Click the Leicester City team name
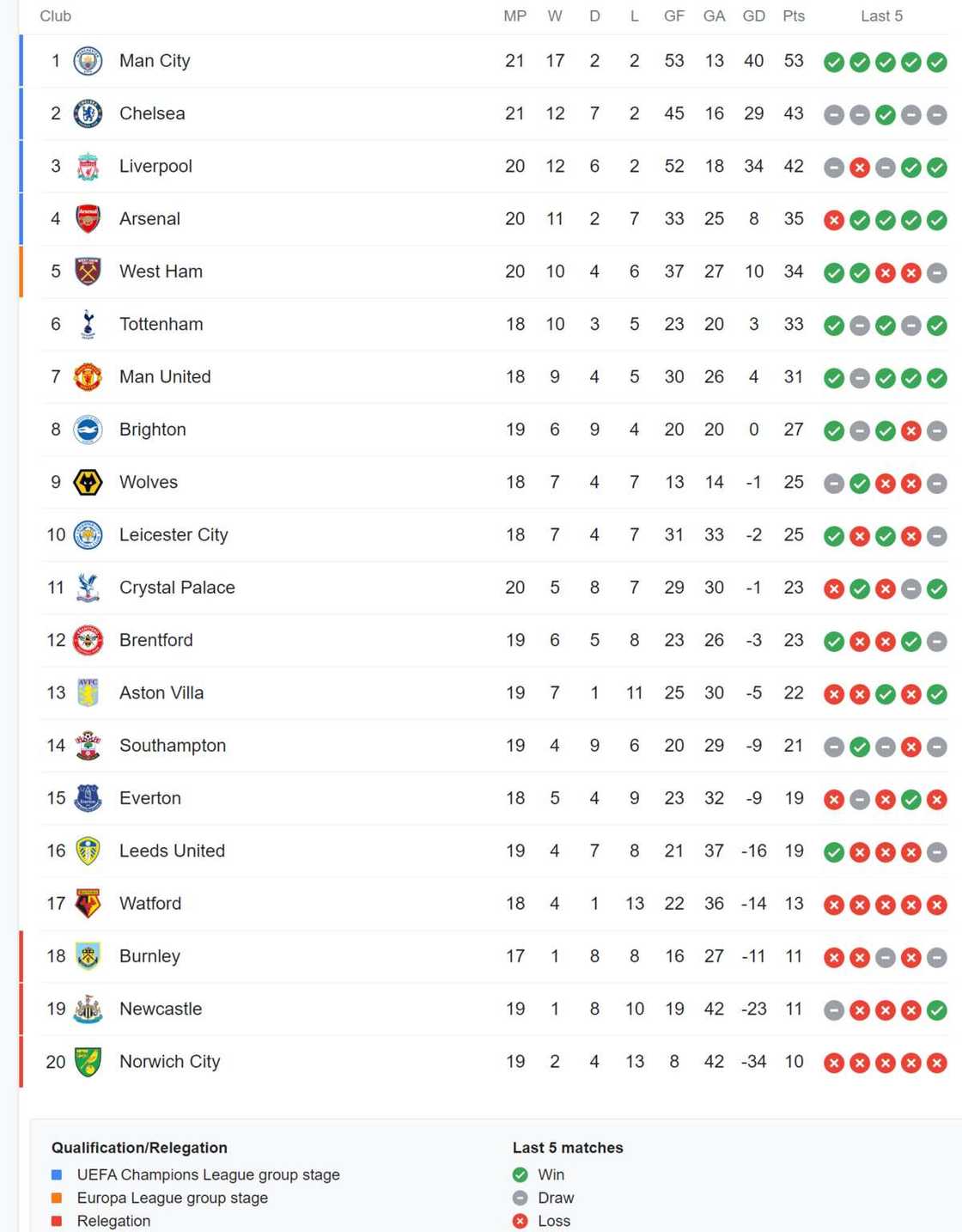The width and height of the screenshot is (962, 1232). tap(174, 534)
